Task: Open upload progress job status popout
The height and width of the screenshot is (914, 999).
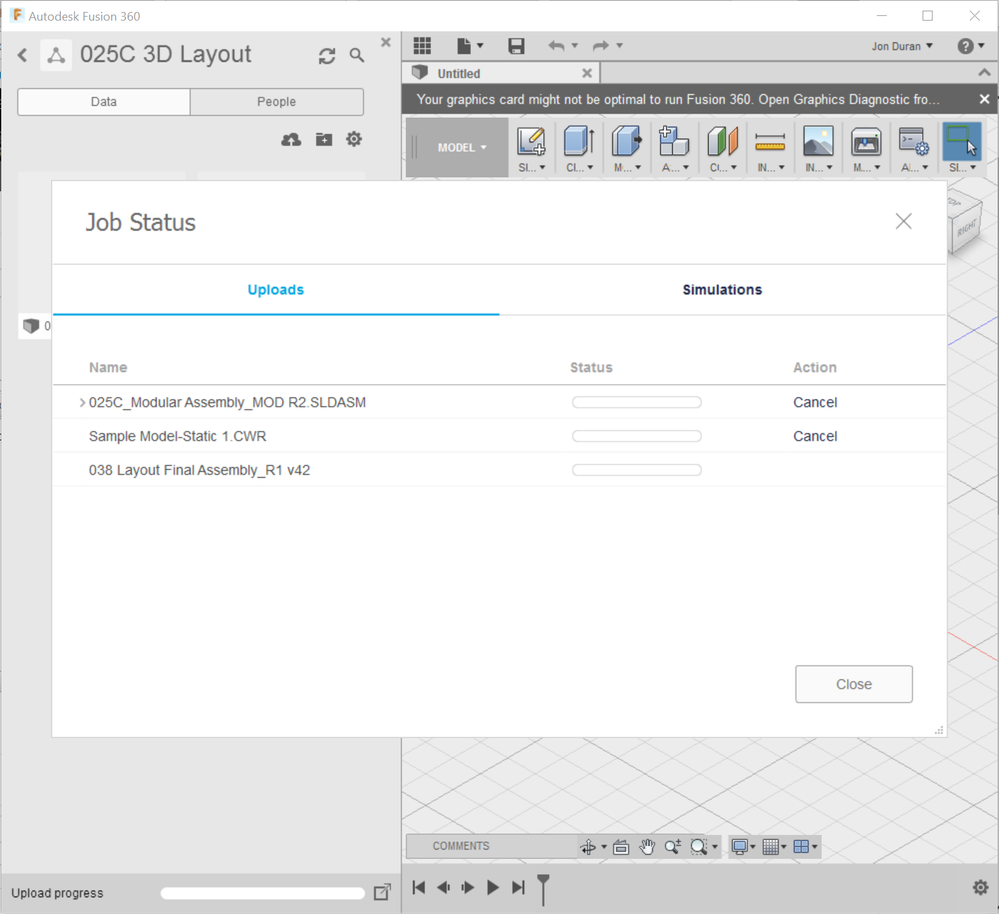Action: coord(382,892)
